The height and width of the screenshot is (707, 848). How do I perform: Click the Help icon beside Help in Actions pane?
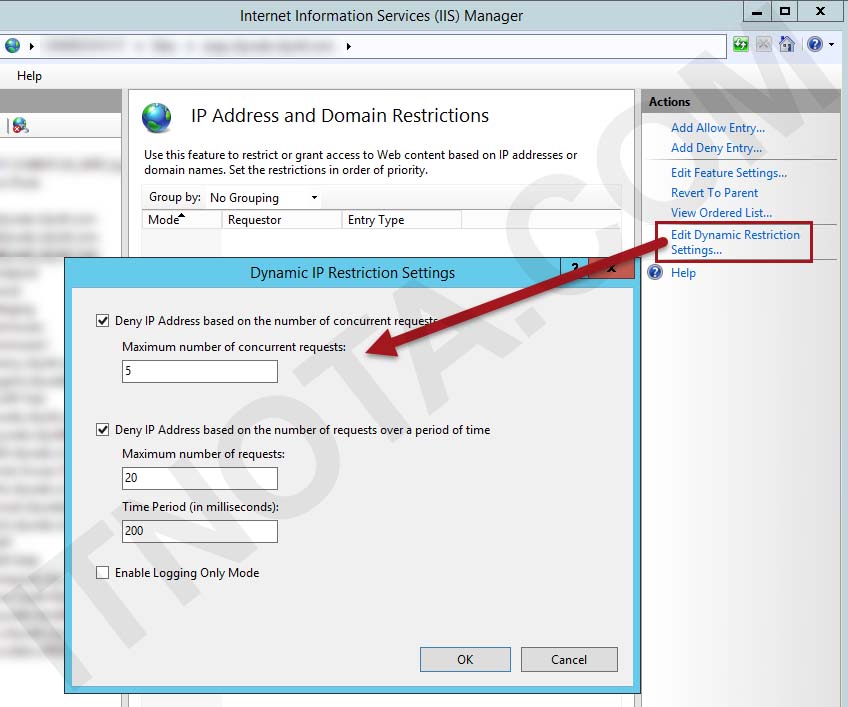[x=654, y=272]
